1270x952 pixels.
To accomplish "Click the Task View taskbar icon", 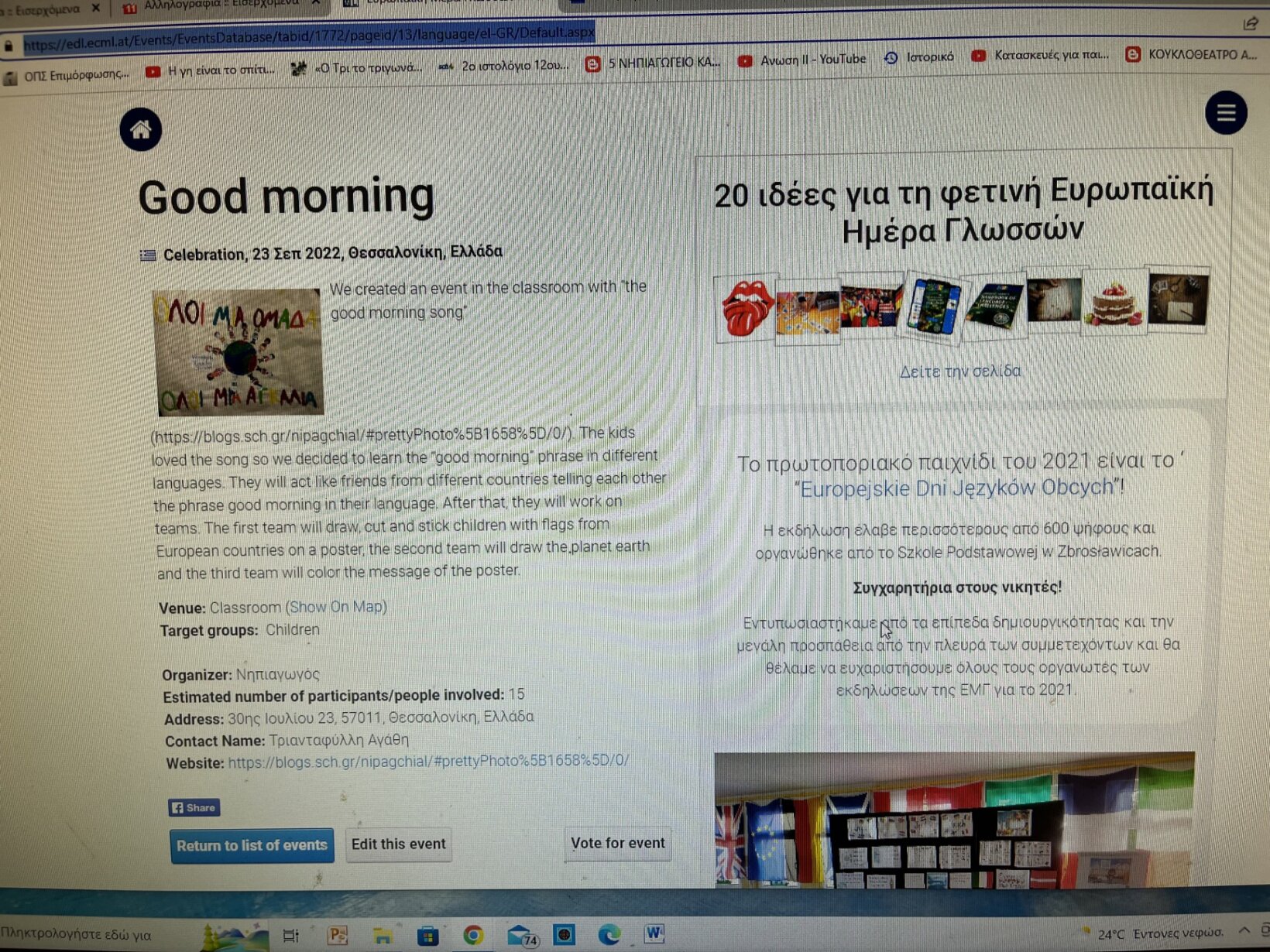I will point(291,936).
